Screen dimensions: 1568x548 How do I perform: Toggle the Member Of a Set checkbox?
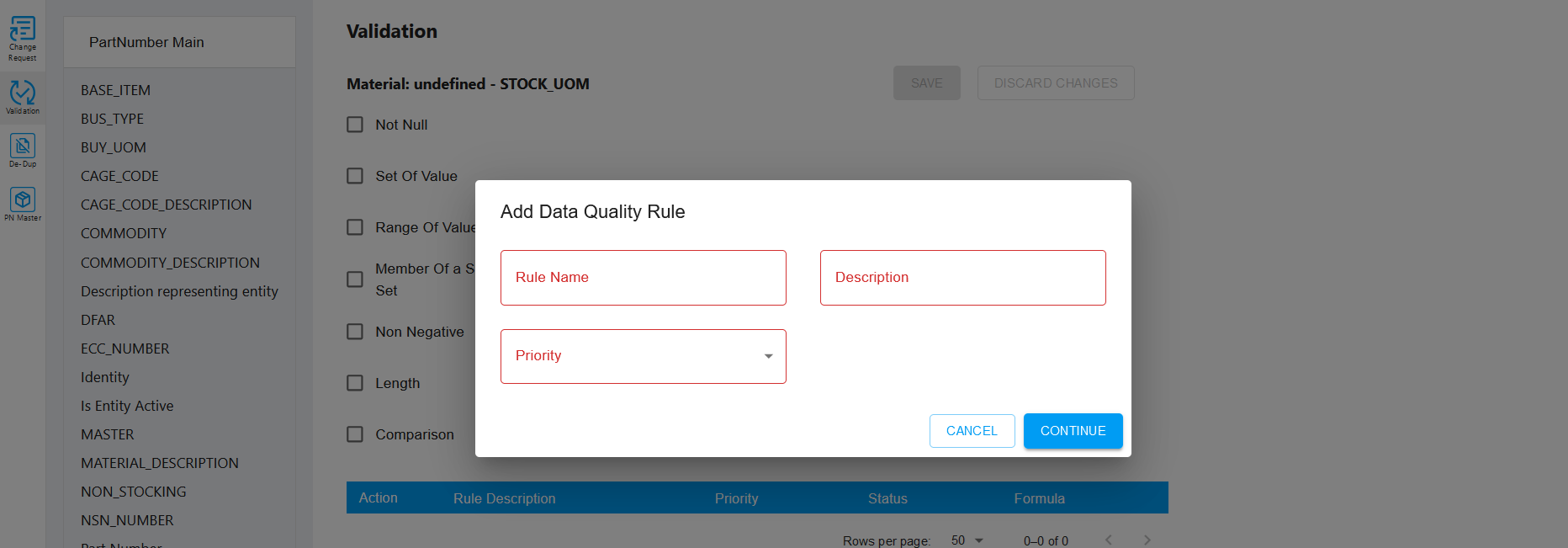point(355,279)
